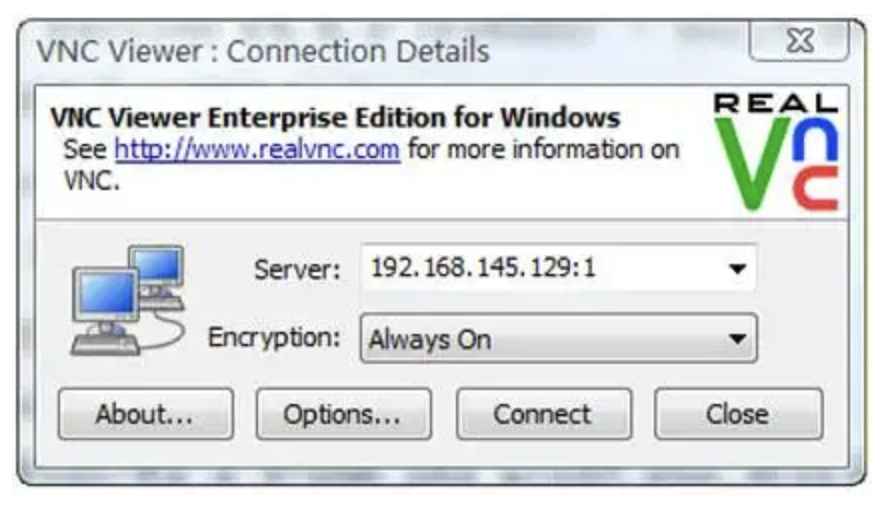This screenshot has width=884, height=506.
Task: Click the Close button at bottom
Action: (x=738, y=414)
